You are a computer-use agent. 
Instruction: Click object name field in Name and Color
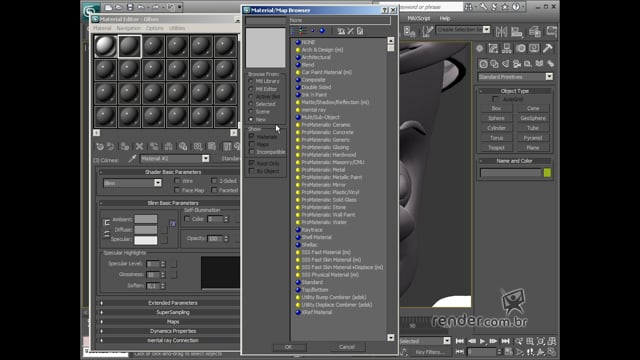(x=511, y=173)
